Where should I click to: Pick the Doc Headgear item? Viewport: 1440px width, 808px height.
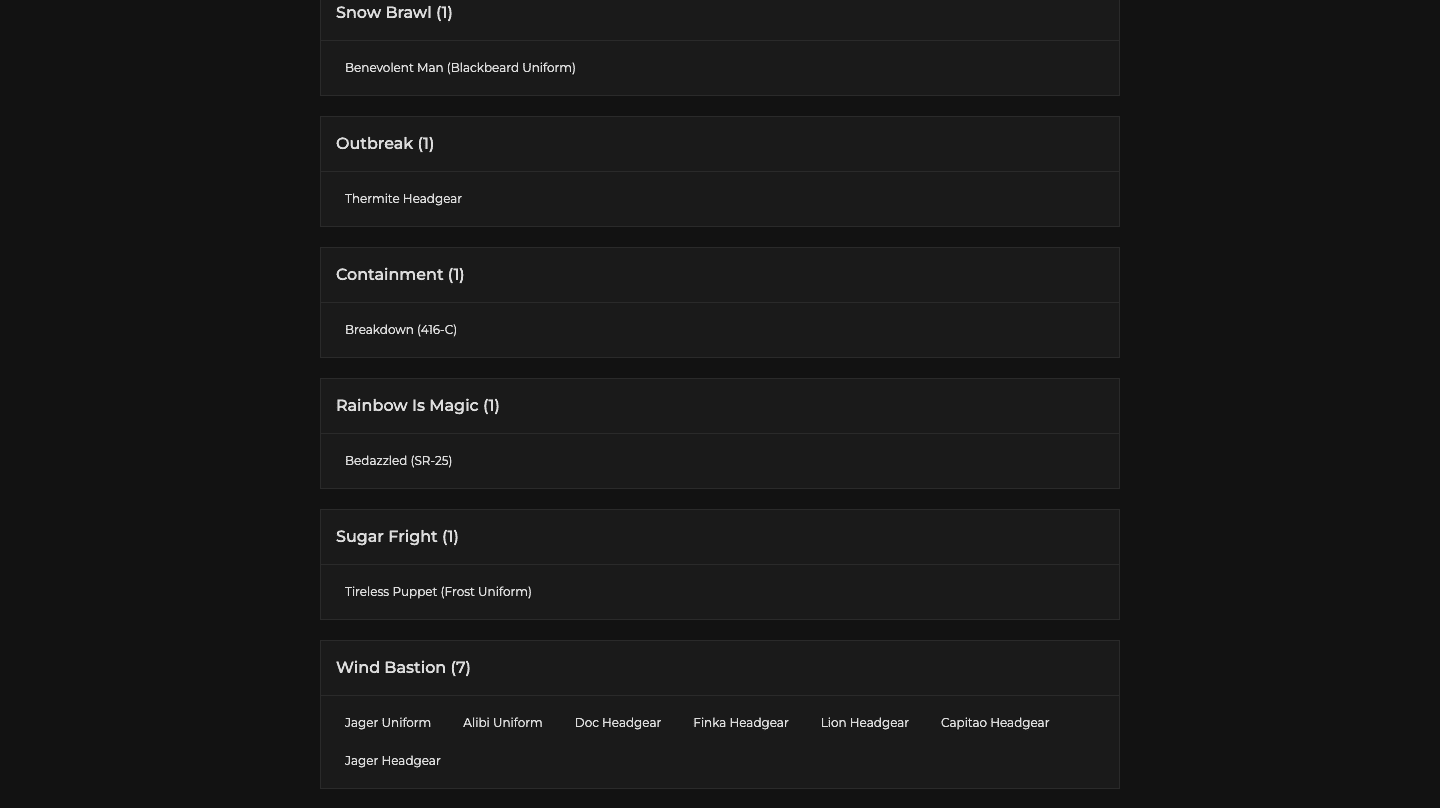[618, 723]
